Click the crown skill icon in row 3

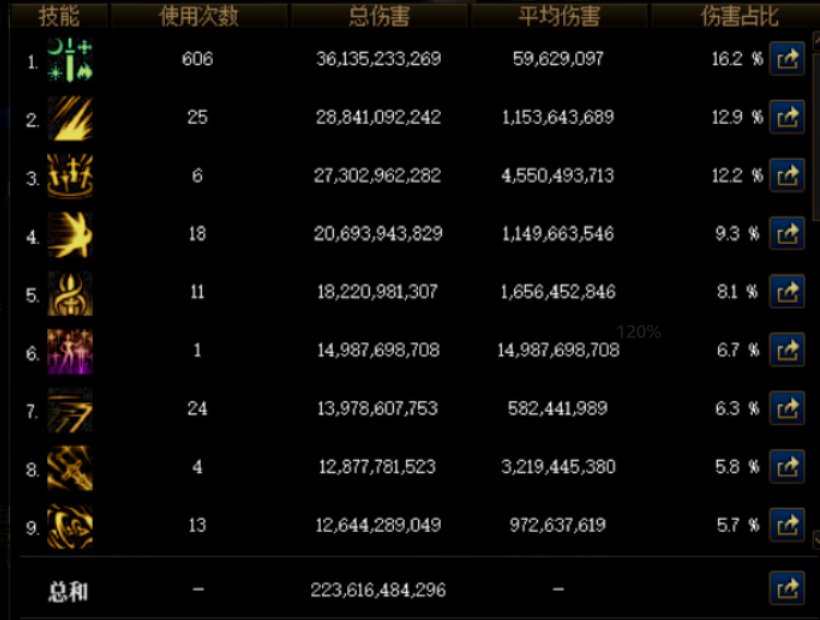coord(70,177)
